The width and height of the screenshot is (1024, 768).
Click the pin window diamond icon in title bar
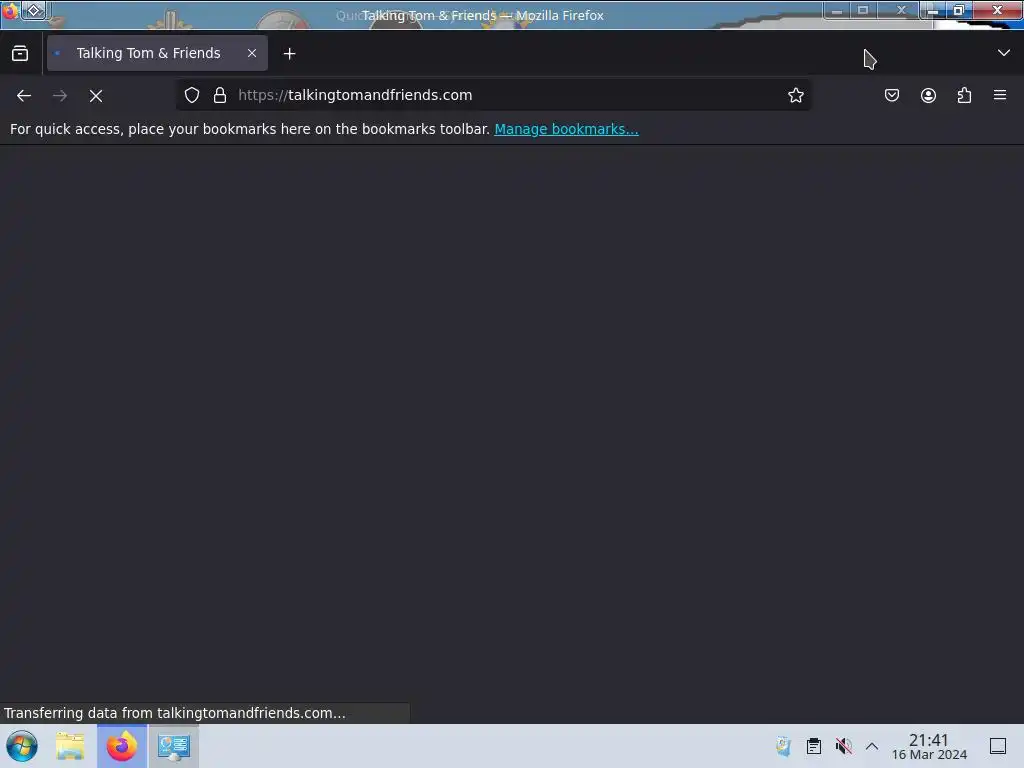[x=34, y=10]
